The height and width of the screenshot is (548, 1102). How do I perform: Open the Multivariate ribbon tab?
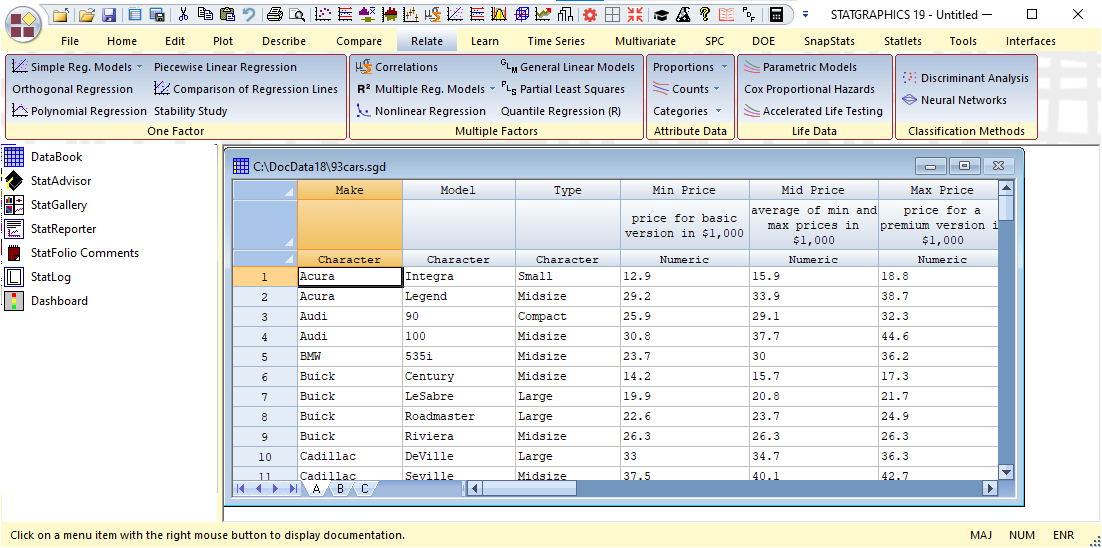pyautogui.click(x=645, y=41)
